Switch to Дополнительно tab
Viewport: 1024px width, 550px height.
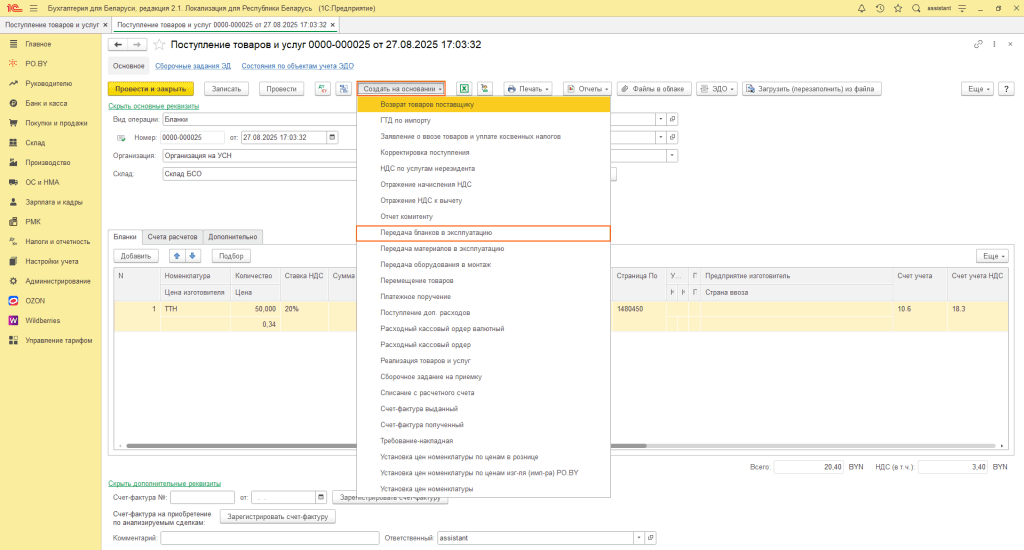click(x=232, y=236)
